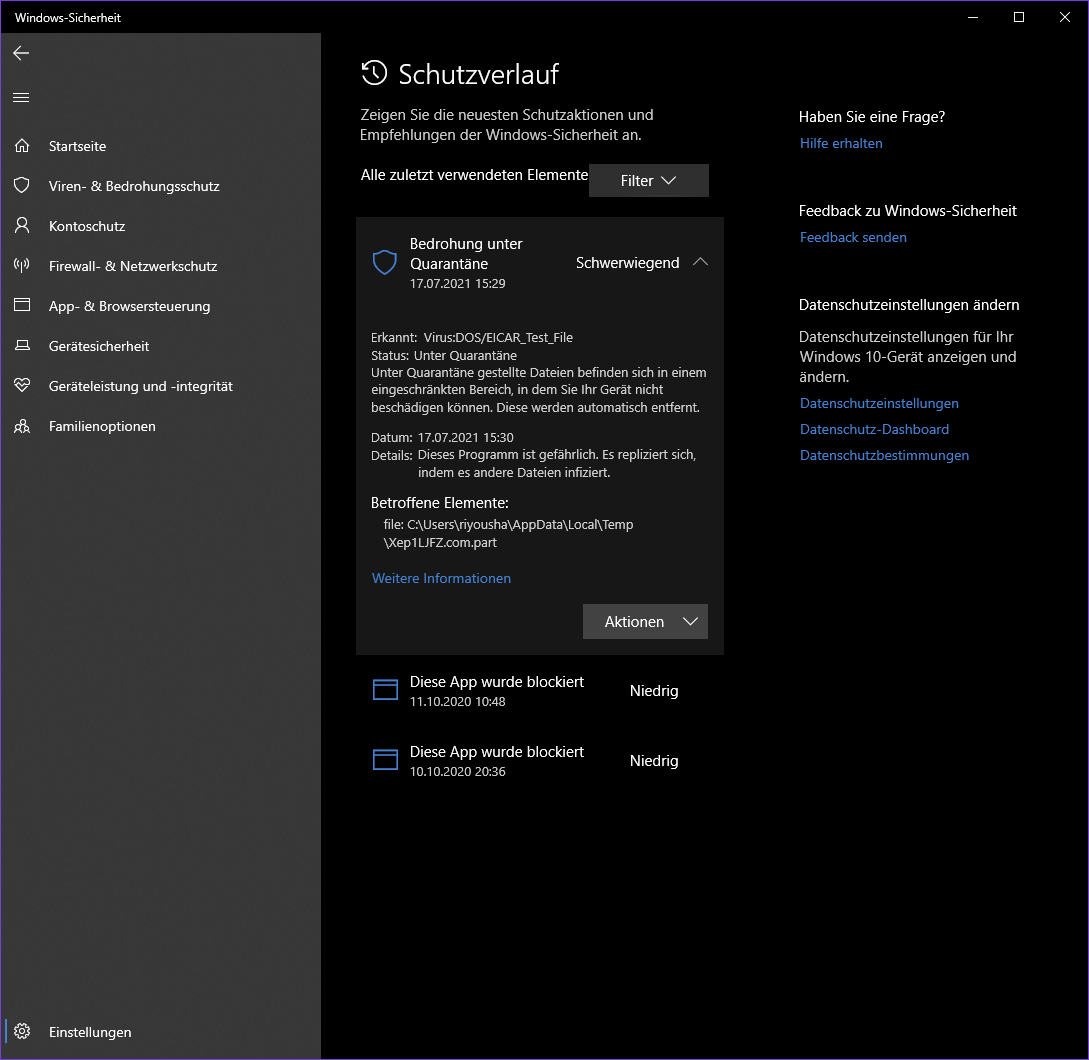Click app icon of 10.10.2020 blocked entry
Viewport: 1089px width, 1060px height.
pos(385,760)
